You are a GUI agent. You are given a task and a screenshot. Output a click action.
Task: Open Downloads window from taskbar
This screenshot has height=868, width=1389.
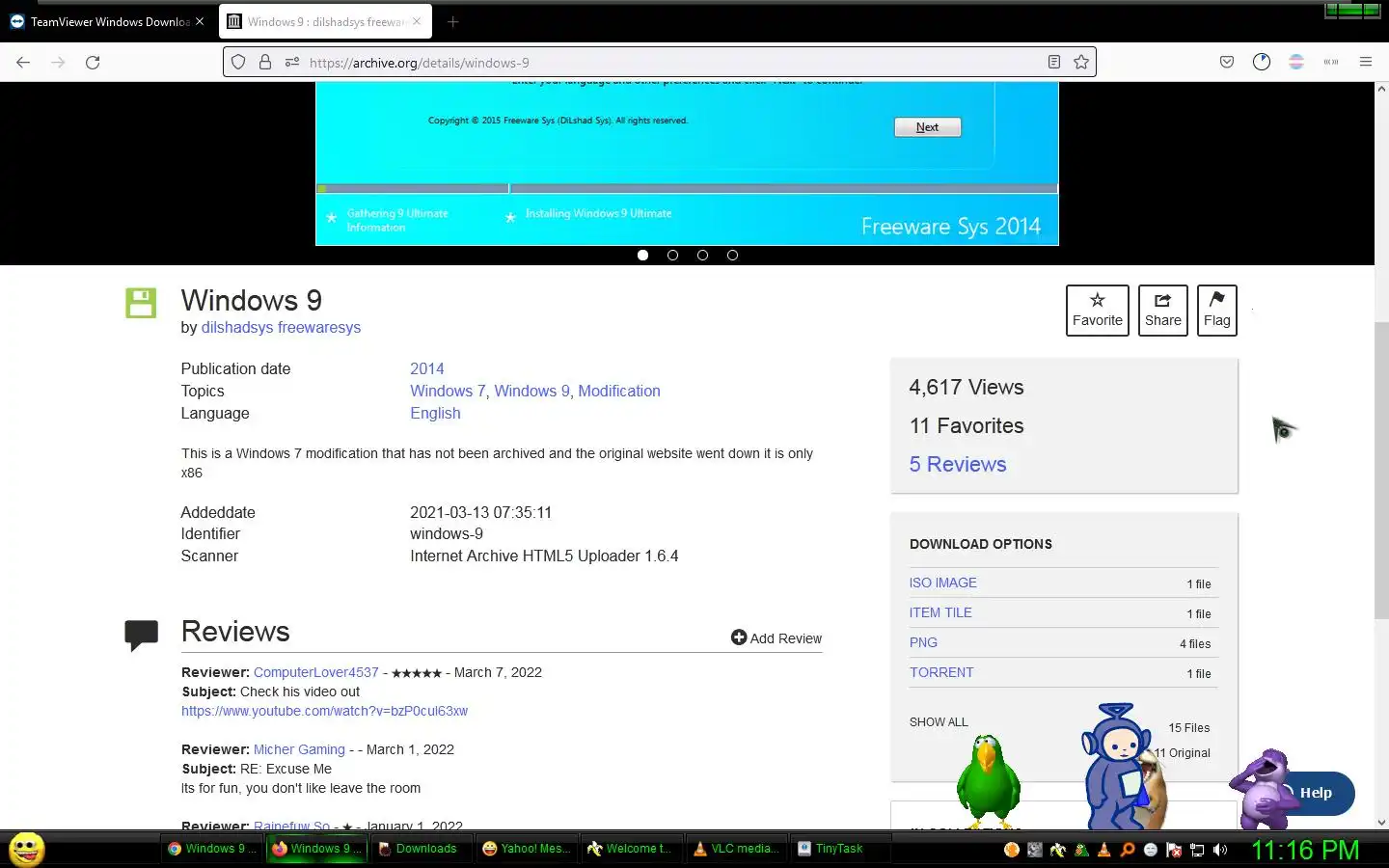click(x=422, y=849)
